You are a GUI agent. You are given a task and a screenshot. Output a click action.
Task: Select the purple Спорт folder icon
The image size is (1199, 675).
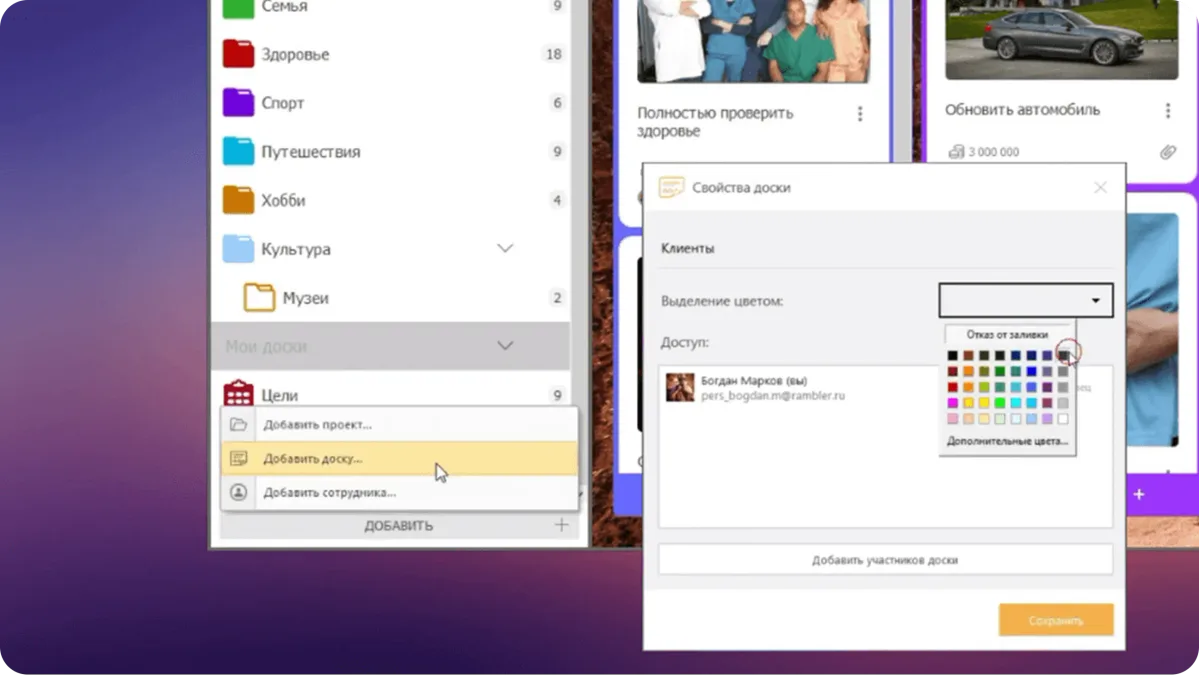[238, 102]
